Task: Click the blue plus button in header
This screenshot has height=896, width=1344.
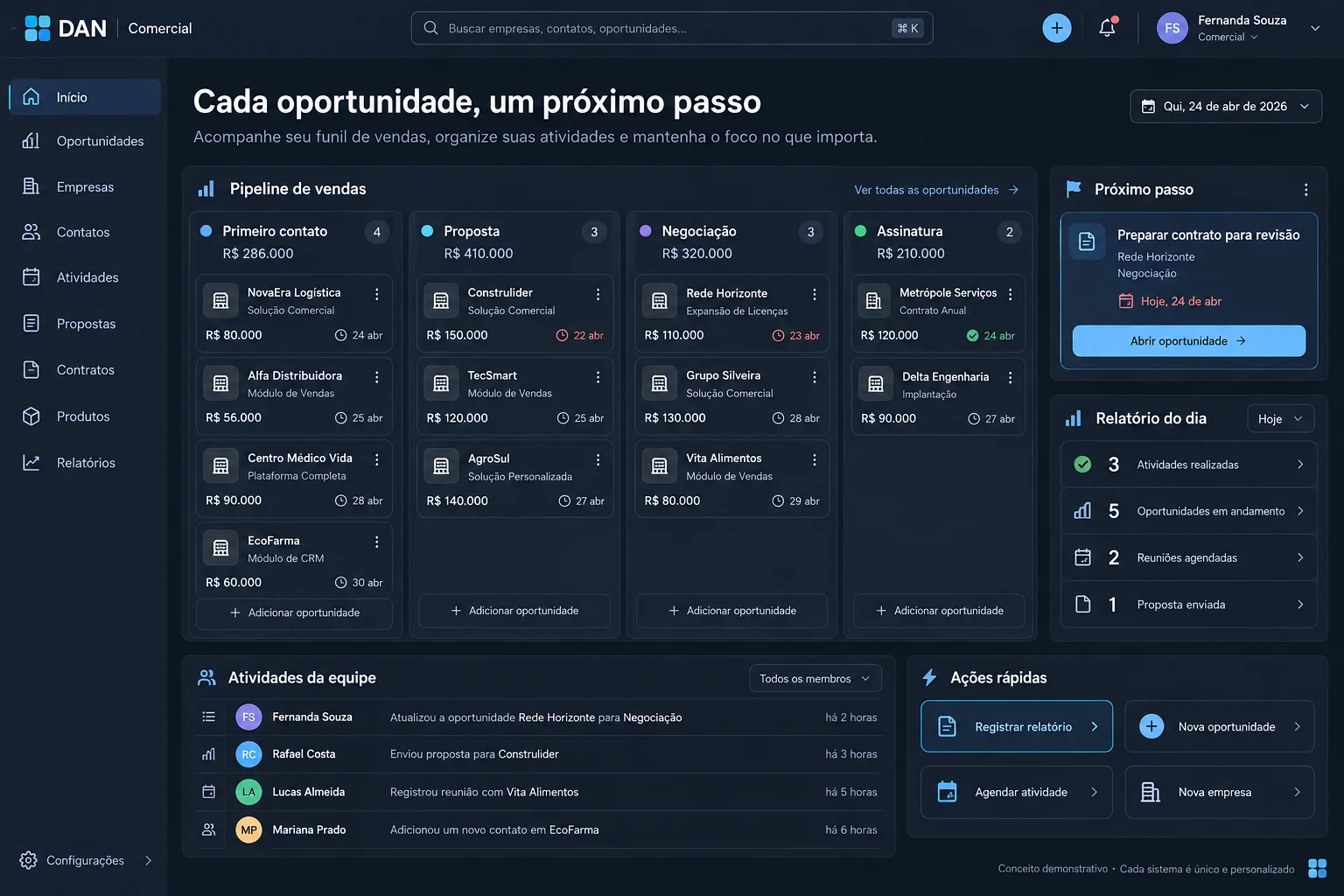Action: coord(1057,28)
